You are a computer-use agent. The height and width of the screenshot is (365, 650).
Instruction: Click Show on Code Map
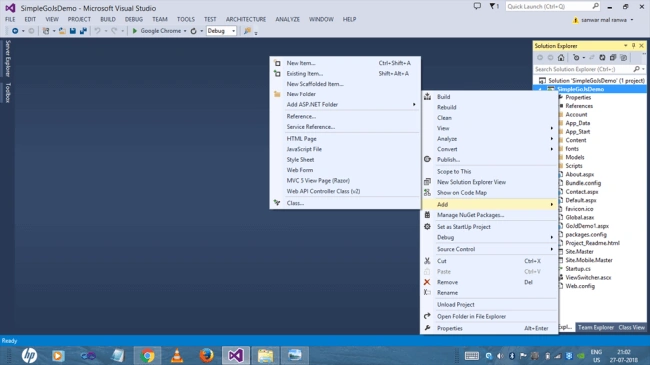tap(489, 192)
